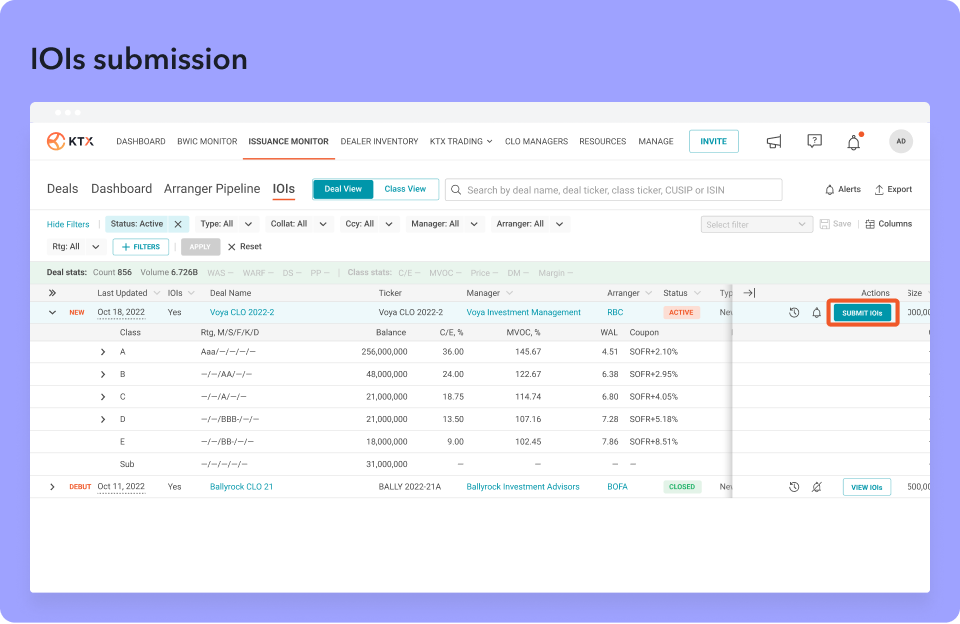This screenshot has width=960, height=624.
Task: Click the history icon for Voya CLO 2022-2
Action: click(x=794, y=313)
